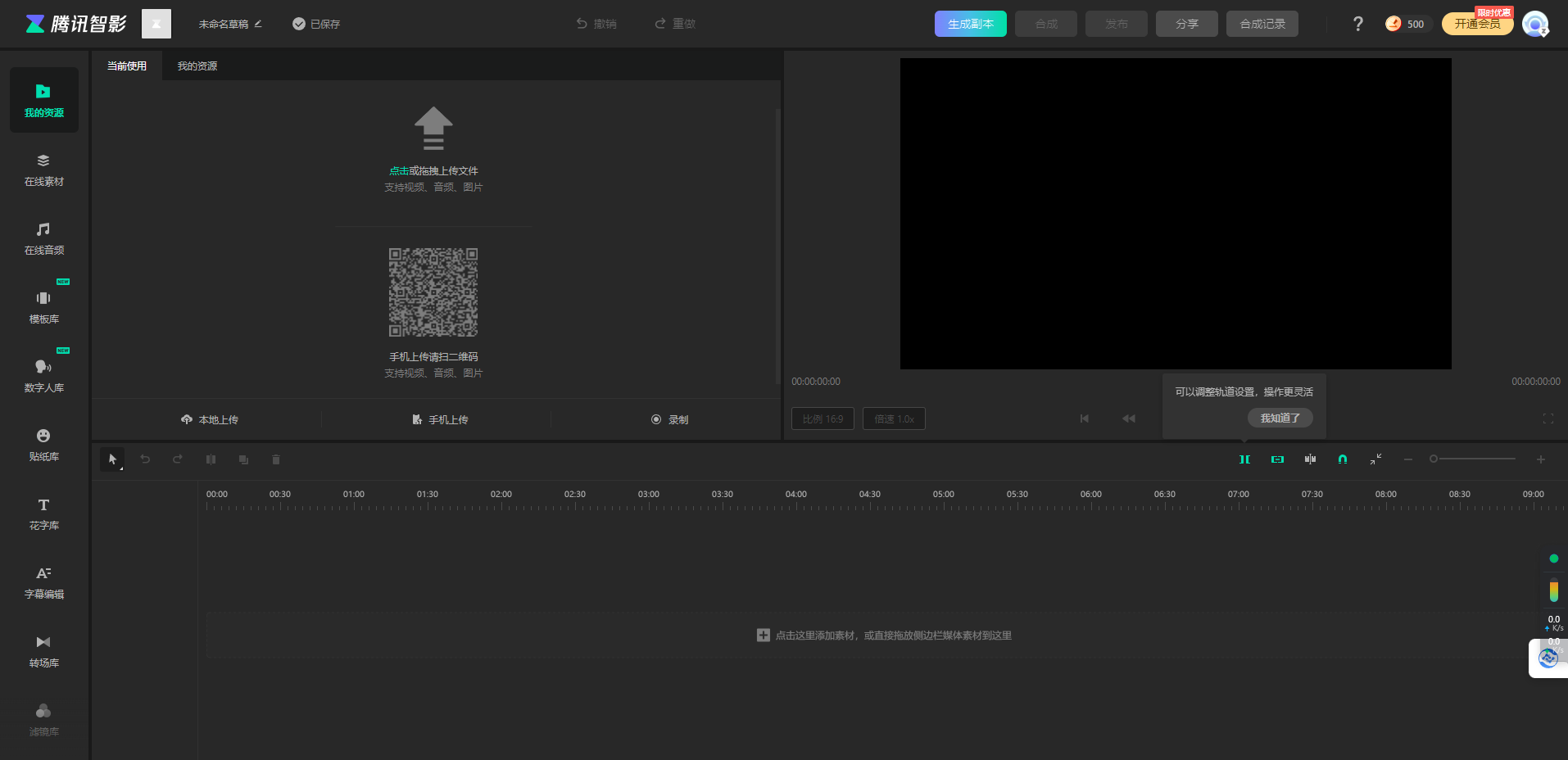Open the 在线音频 online audio panel
Viewport: 1568px width, 760px height.
(43, 237)
